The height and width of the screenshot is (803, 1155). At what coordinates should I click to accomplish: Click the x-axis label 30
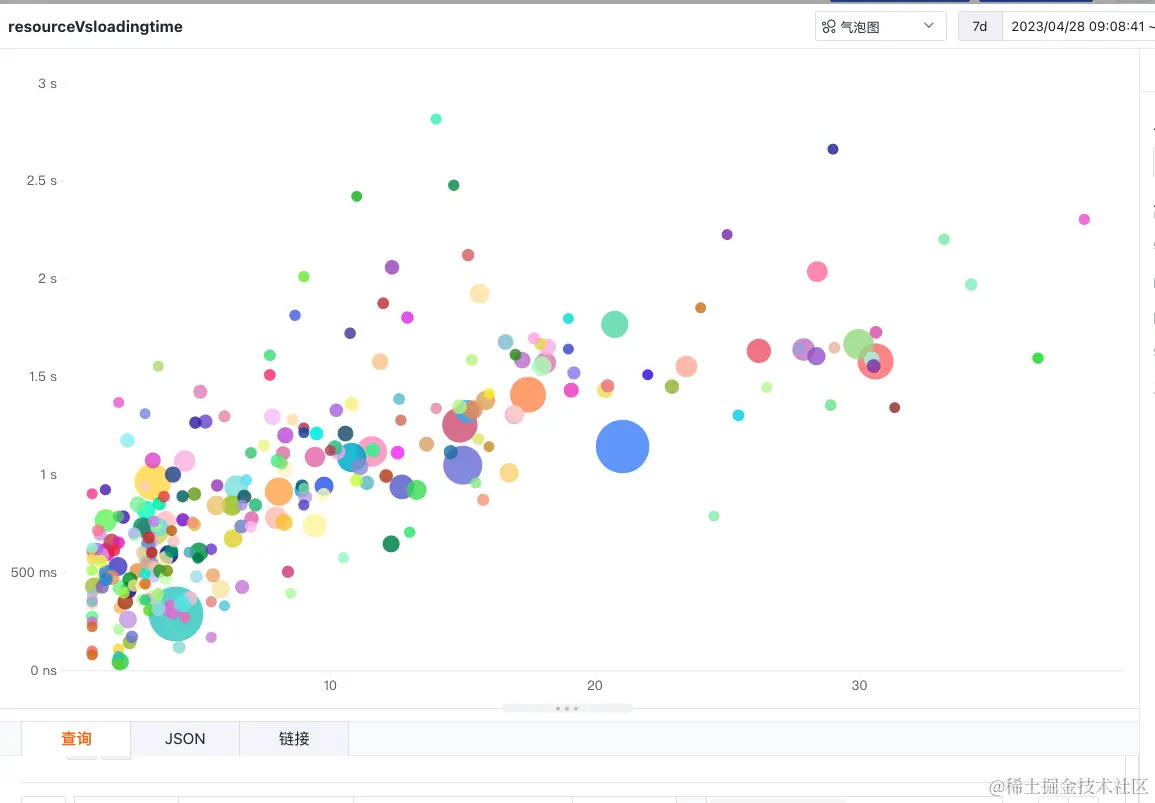(x=859, y=685)
